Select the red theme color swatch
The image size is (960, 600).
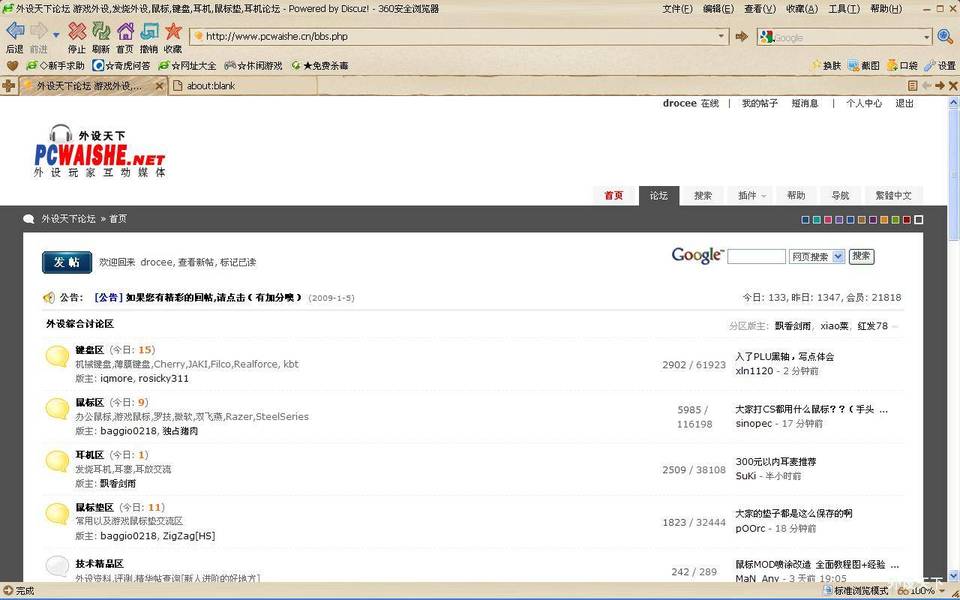907,220
